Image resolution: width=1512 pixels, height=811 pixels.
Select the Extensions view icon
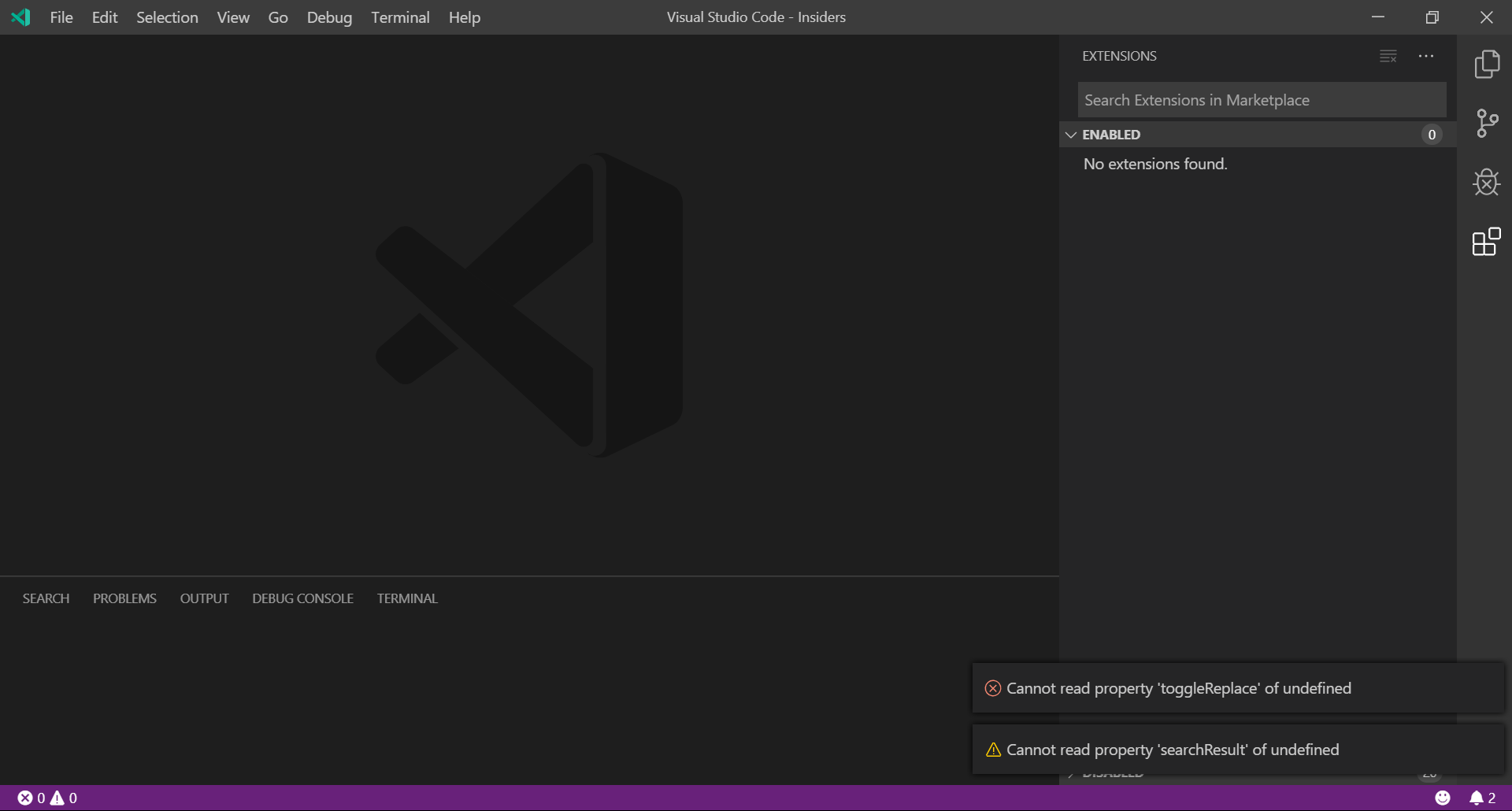pos(1487,241)
